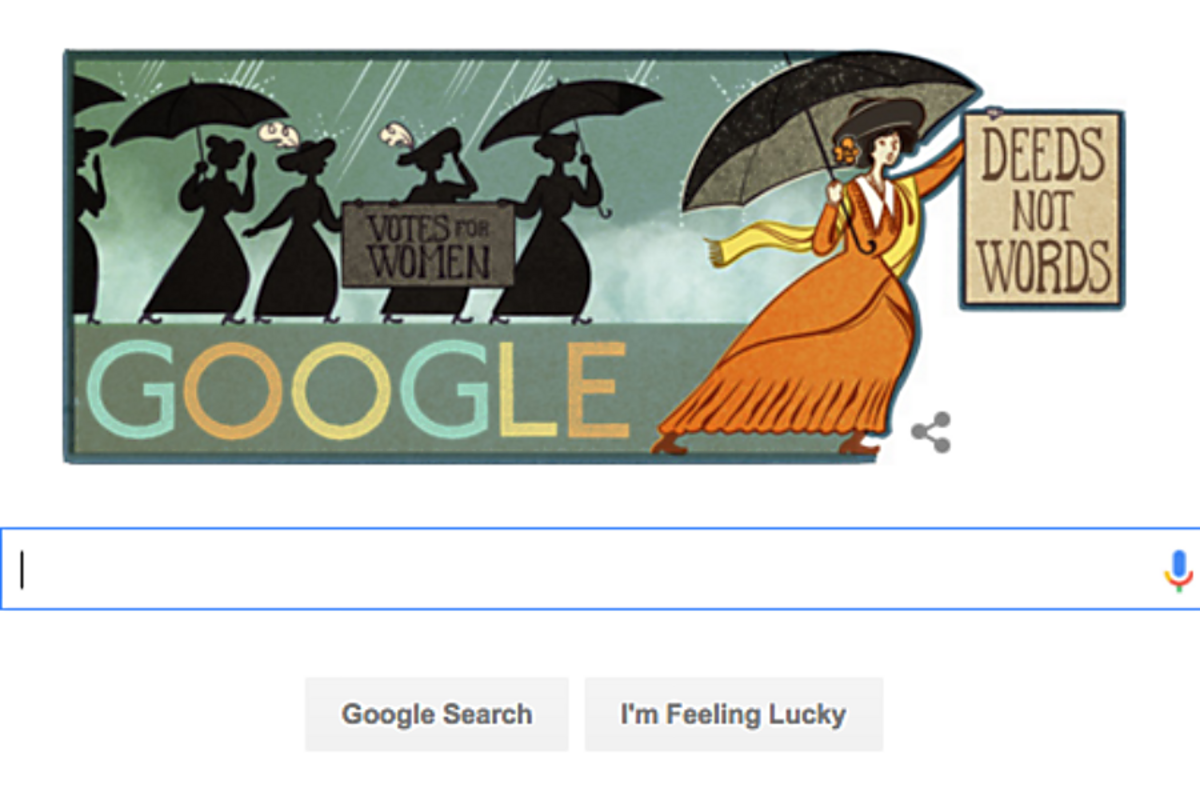This screenshot has width=1200, height=800.
Task: Click the flowing yellow scarf
Action: (x=800, y=240)
